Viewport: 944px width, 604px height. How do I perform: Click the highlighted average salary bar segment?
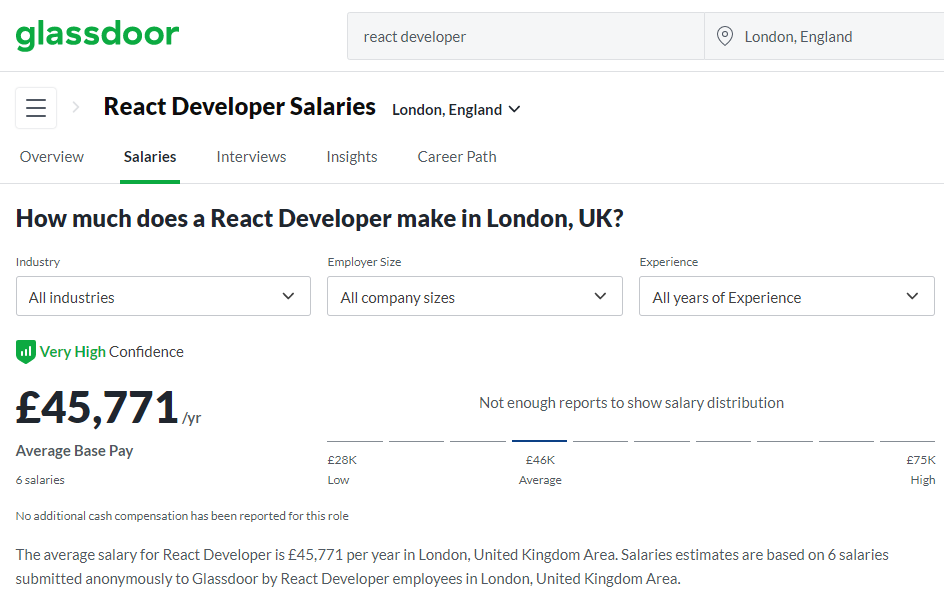[539, 441]
